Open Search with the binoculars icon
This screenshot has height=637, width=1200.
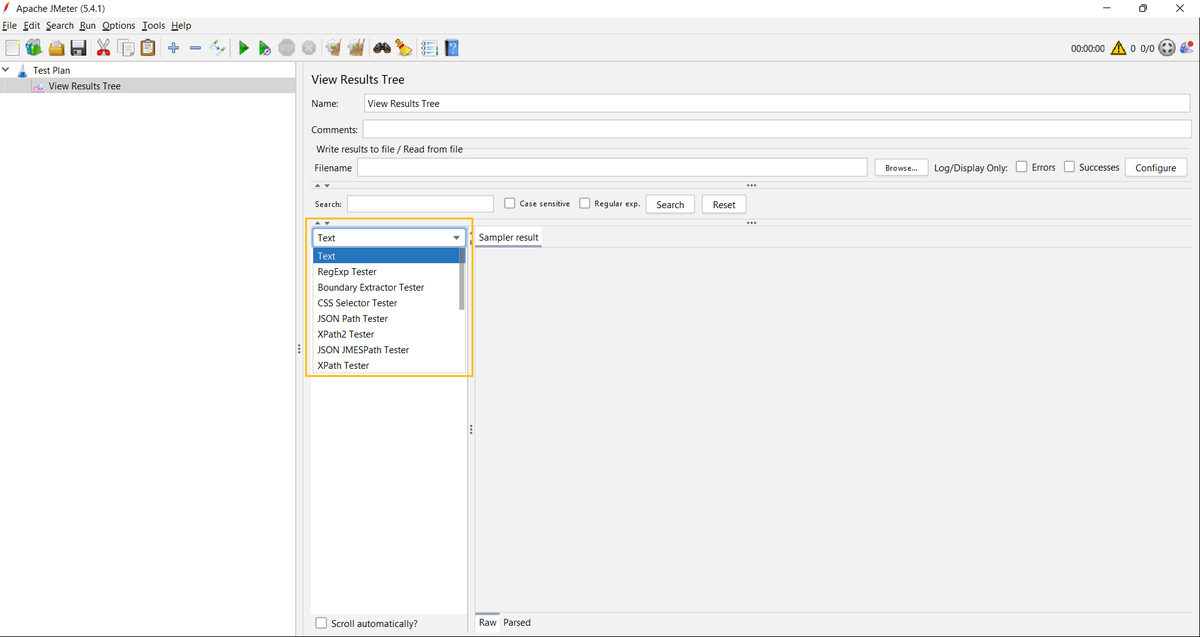382,47
